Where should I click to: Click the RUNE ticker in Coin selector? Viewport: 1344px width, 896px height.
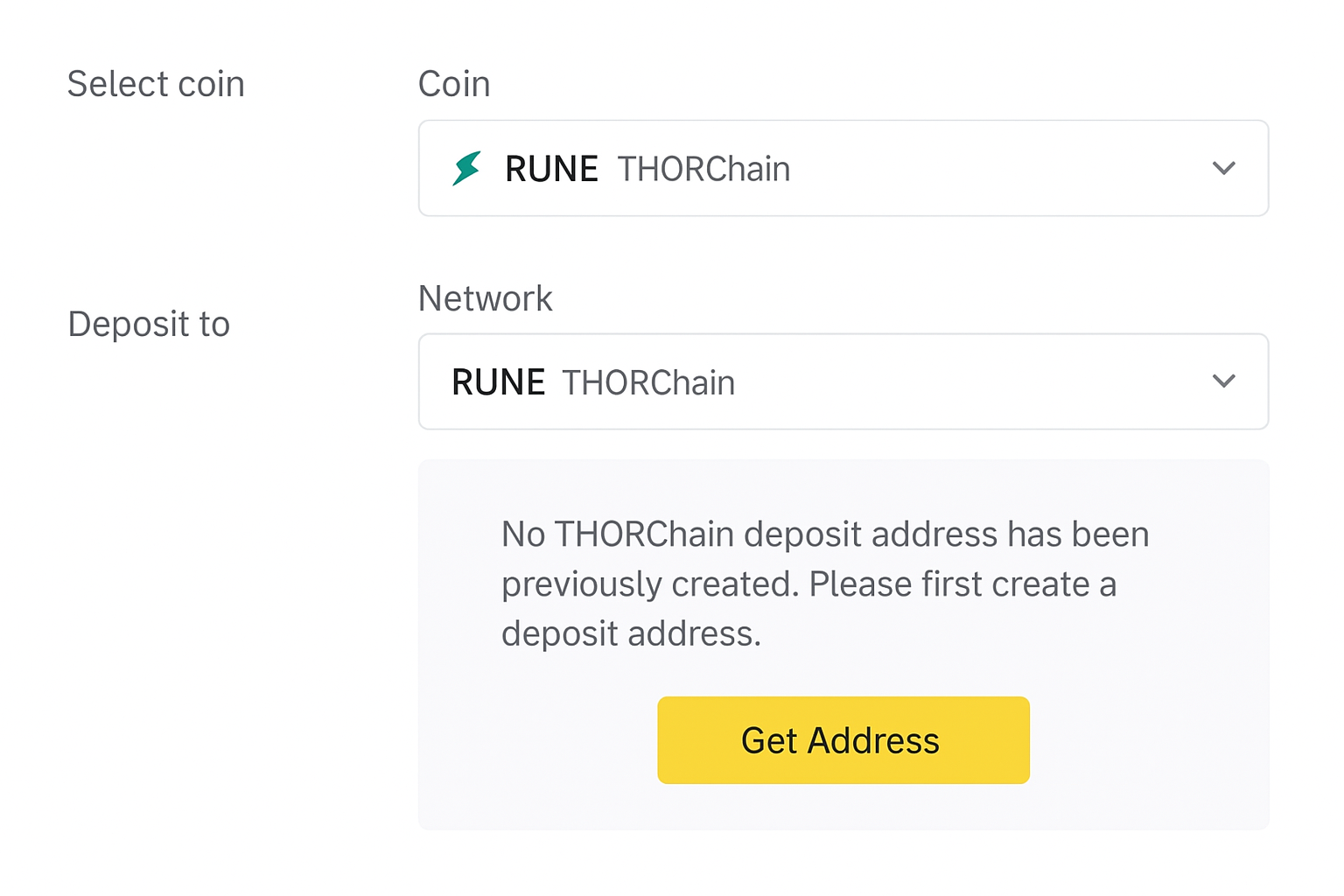pyautogui.click(x=551, y=169)
